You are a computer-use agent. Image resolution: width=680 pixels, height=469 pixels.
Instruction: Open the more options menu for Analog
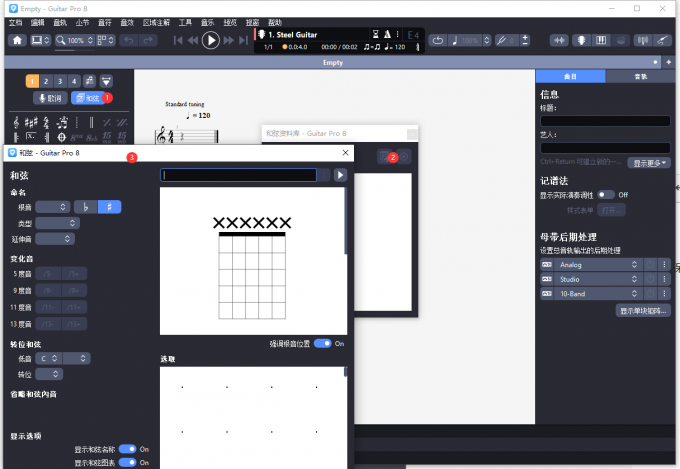coord(664,264)
